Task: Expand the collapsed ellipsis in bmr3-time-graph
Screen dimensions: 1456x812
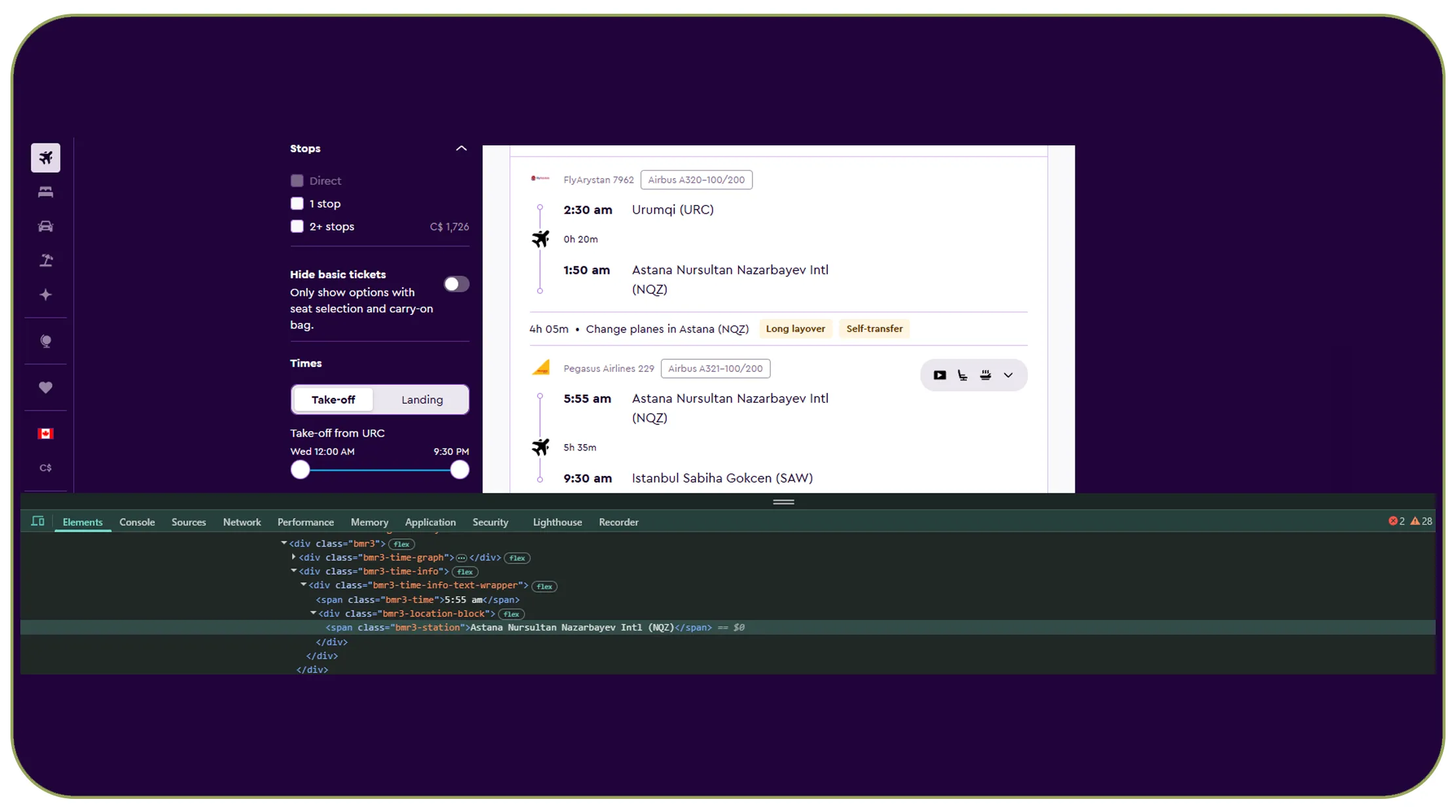Action: point(461,558)
